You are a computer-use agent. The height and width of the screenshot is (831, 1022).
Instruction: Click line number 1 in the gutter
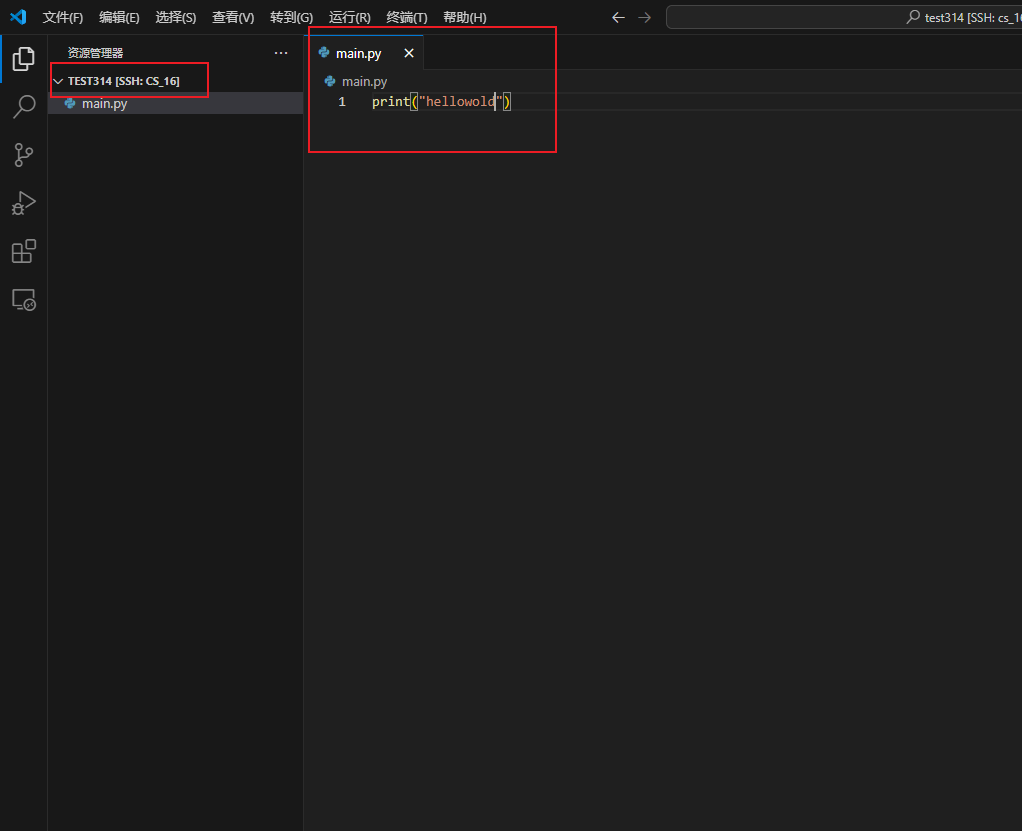point(342,102)
